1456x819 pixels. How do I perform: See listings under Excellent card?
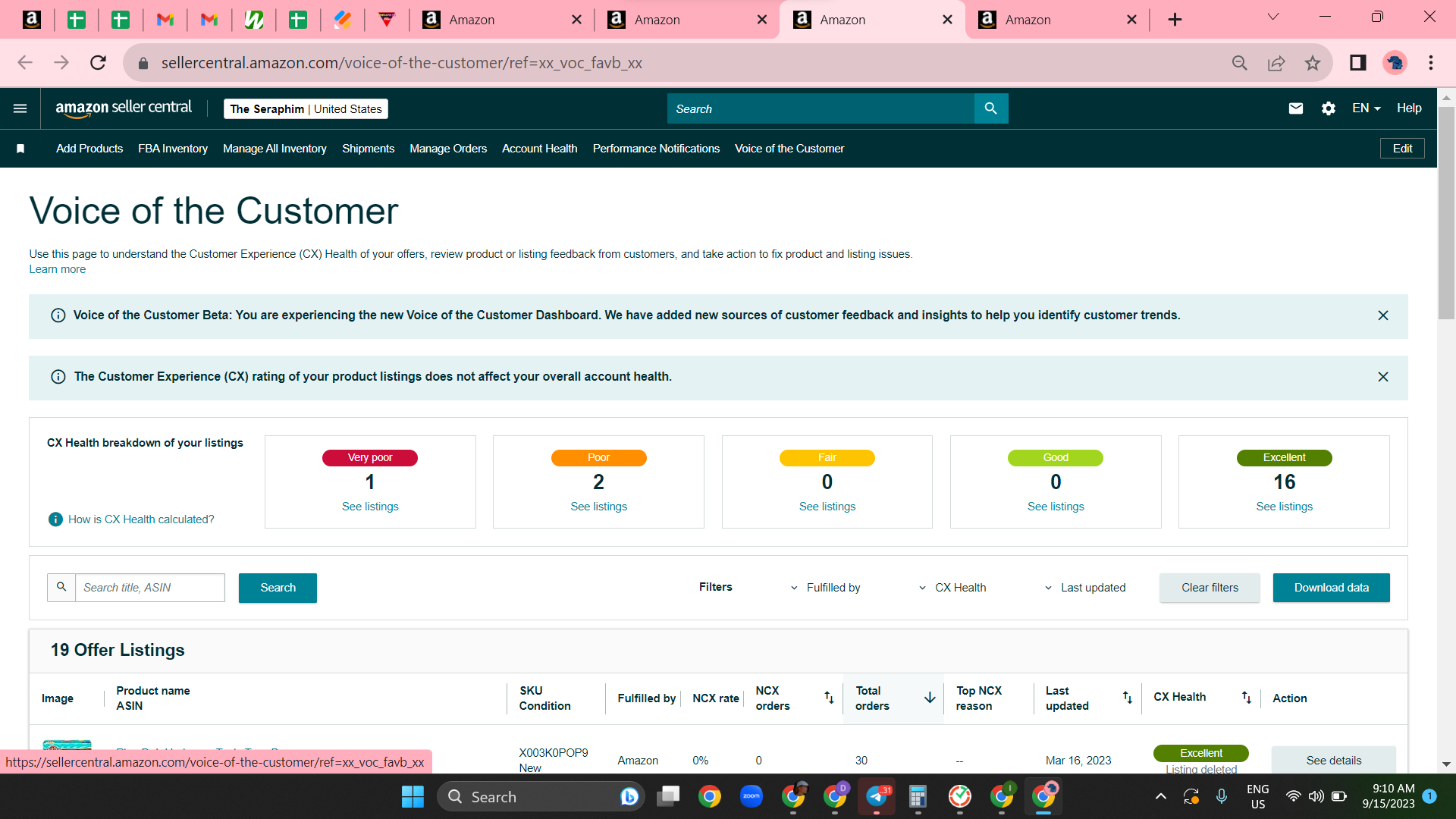tap(1285, 507)
